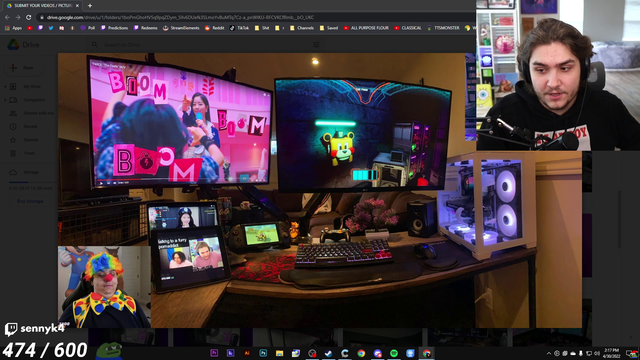Open the Twitter bookmark icon

[51, 28]
